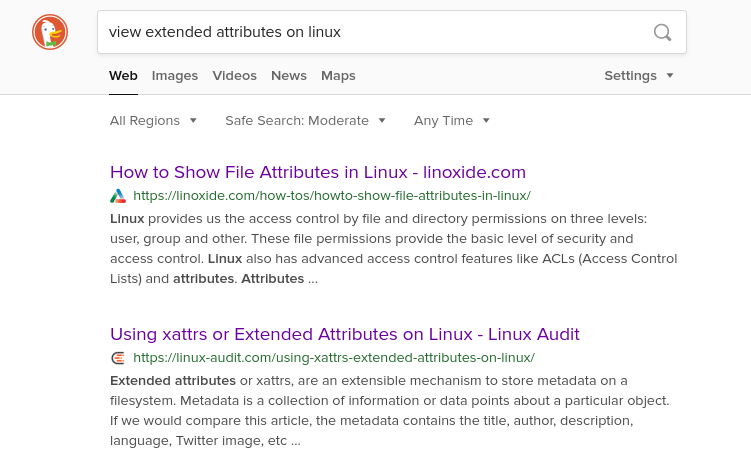Open How to Show File Attributes result

(318, 172)
